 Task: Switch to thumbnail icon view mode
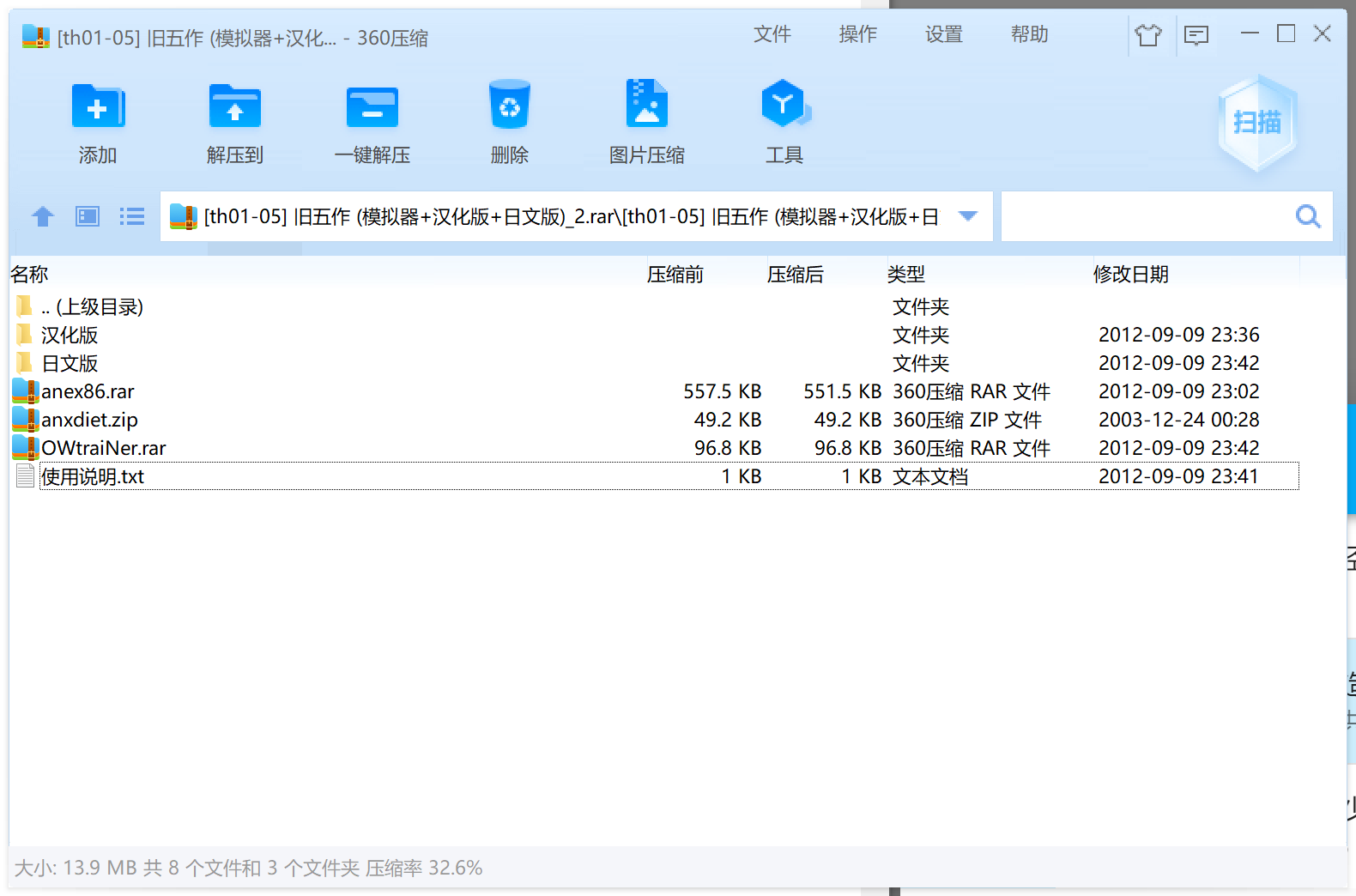pos(88,216)
